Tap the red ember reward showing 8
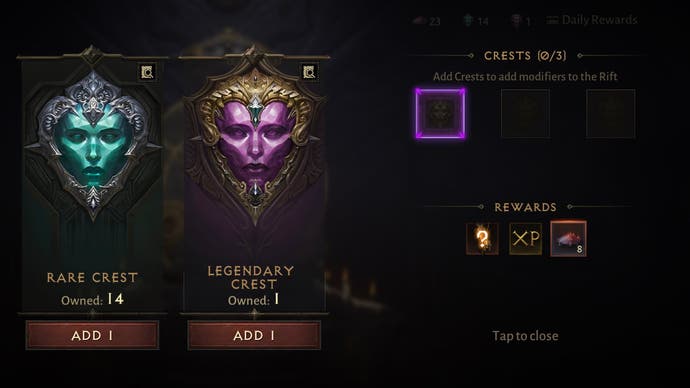This screenshot has width=690, height=388. (568, 238)
